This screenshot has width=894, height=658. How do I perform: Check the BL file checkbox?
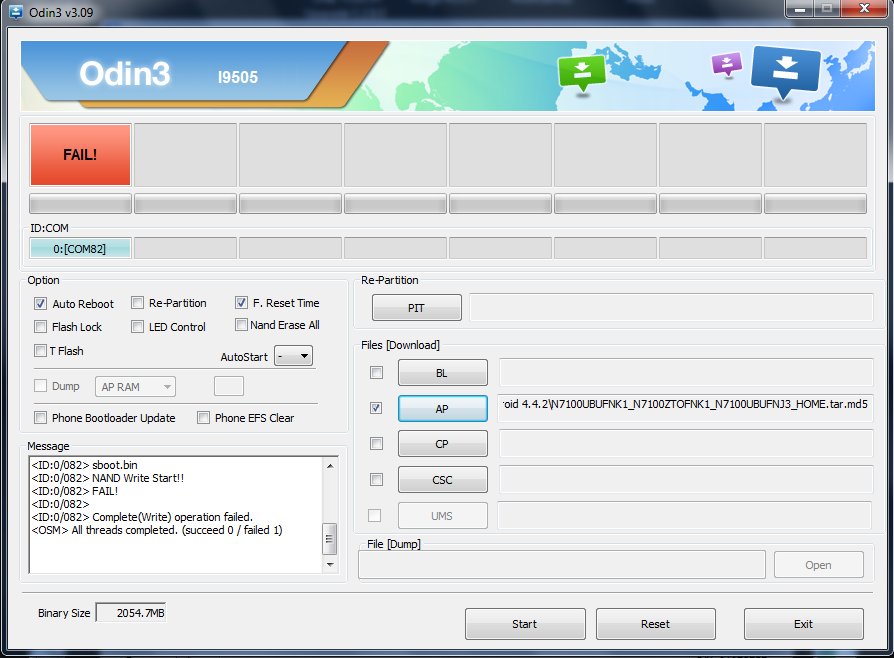[376, 373]
